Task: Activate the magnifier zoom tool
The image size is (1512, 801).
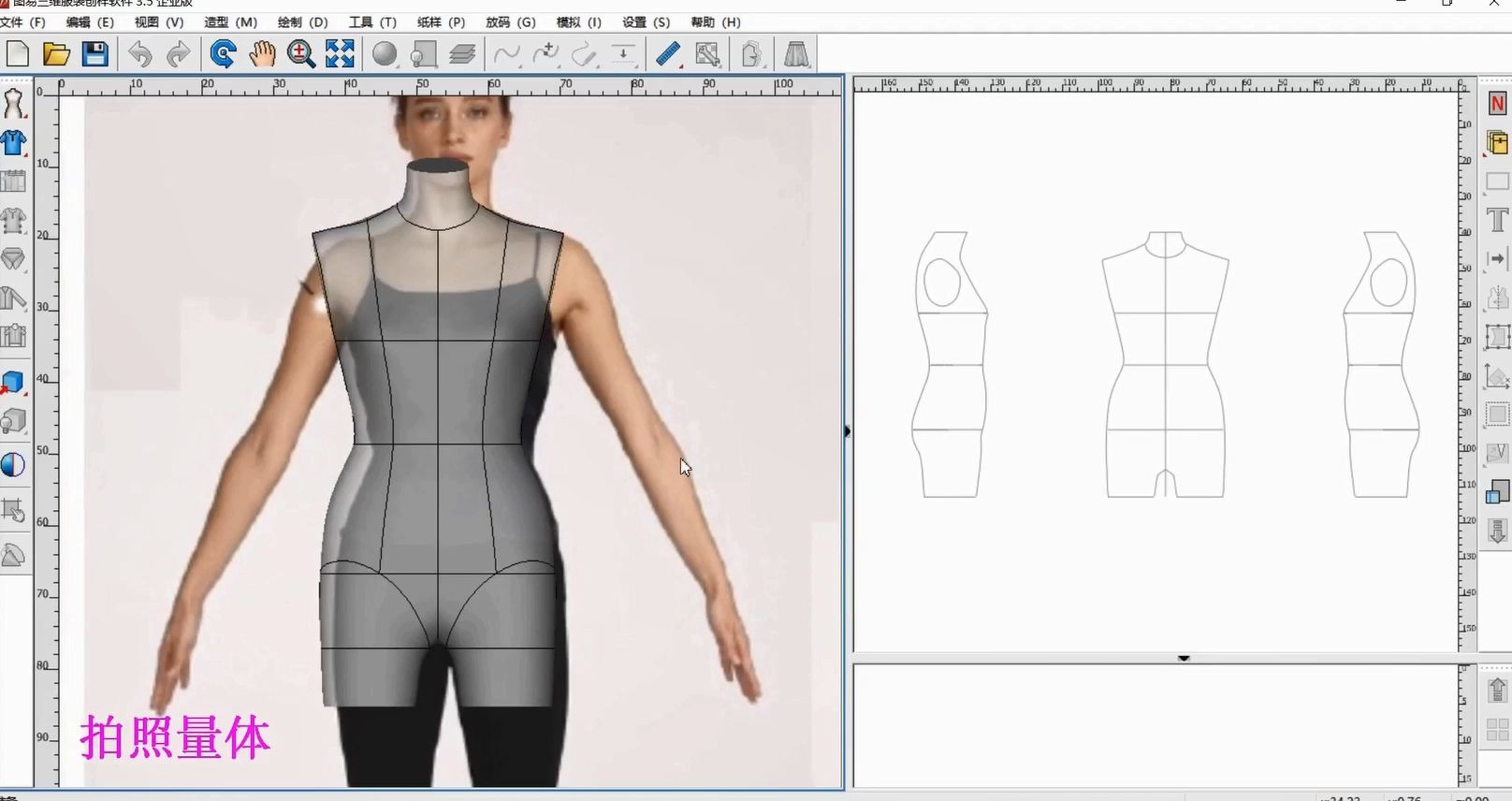Action: coord(300,54)
